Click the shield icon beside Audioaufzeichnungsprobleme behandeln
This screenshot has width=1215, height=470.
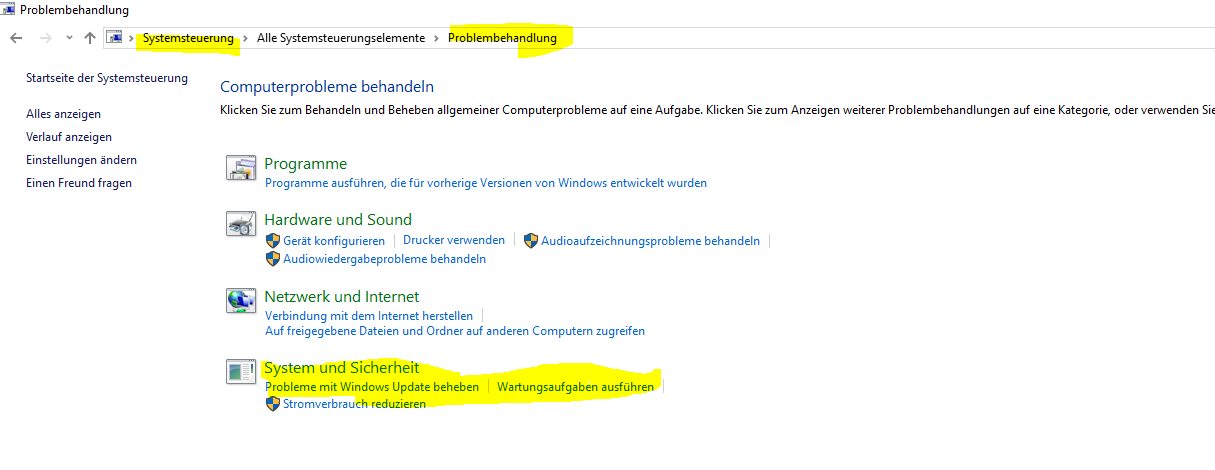pyautogui.click(x=531, y=241)
